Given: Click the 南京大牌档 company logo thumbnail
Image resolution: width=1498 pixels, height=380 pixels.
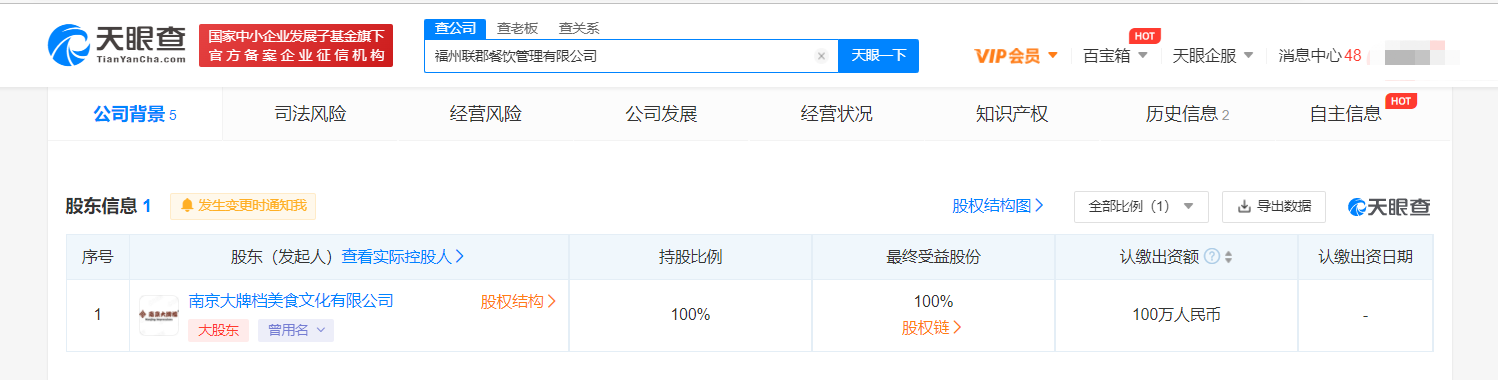Looking at the screenshot, I should click(x=159, y=315).
